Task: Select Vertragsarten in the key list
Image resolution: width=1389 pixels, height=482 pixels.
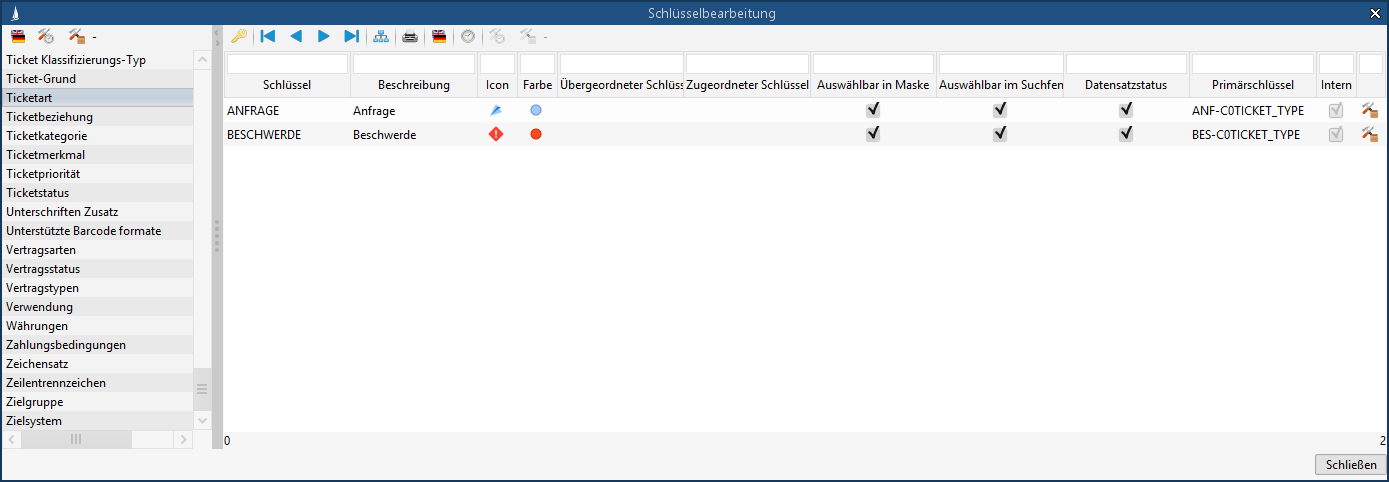Action: point(41,250)
